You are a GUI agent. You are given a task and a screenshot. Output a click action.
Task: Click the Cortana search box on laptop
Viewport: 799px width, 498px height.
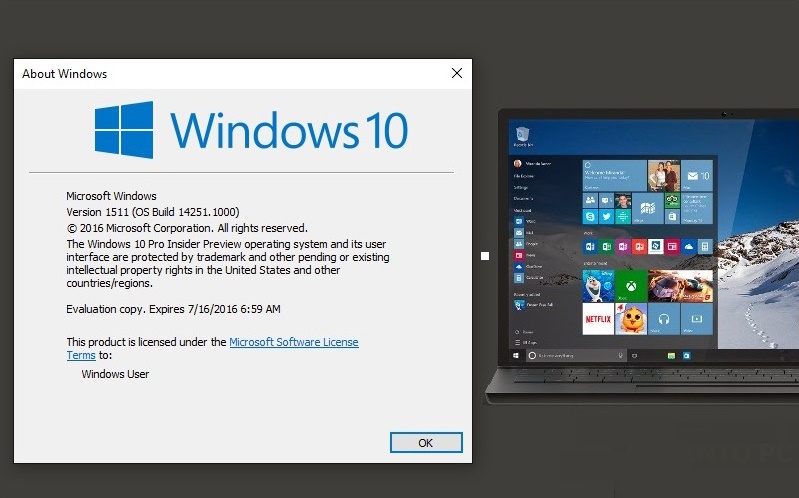[x=575, y=355]
